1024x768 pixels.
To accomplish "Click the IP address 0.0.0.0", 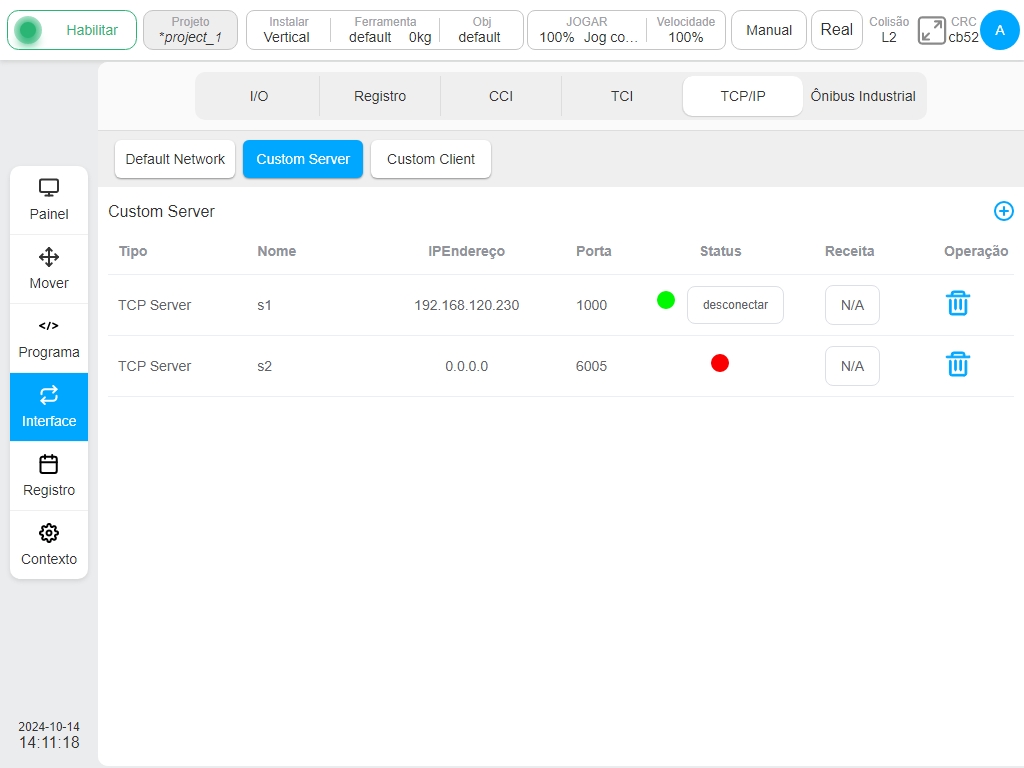I will [466, 366].
